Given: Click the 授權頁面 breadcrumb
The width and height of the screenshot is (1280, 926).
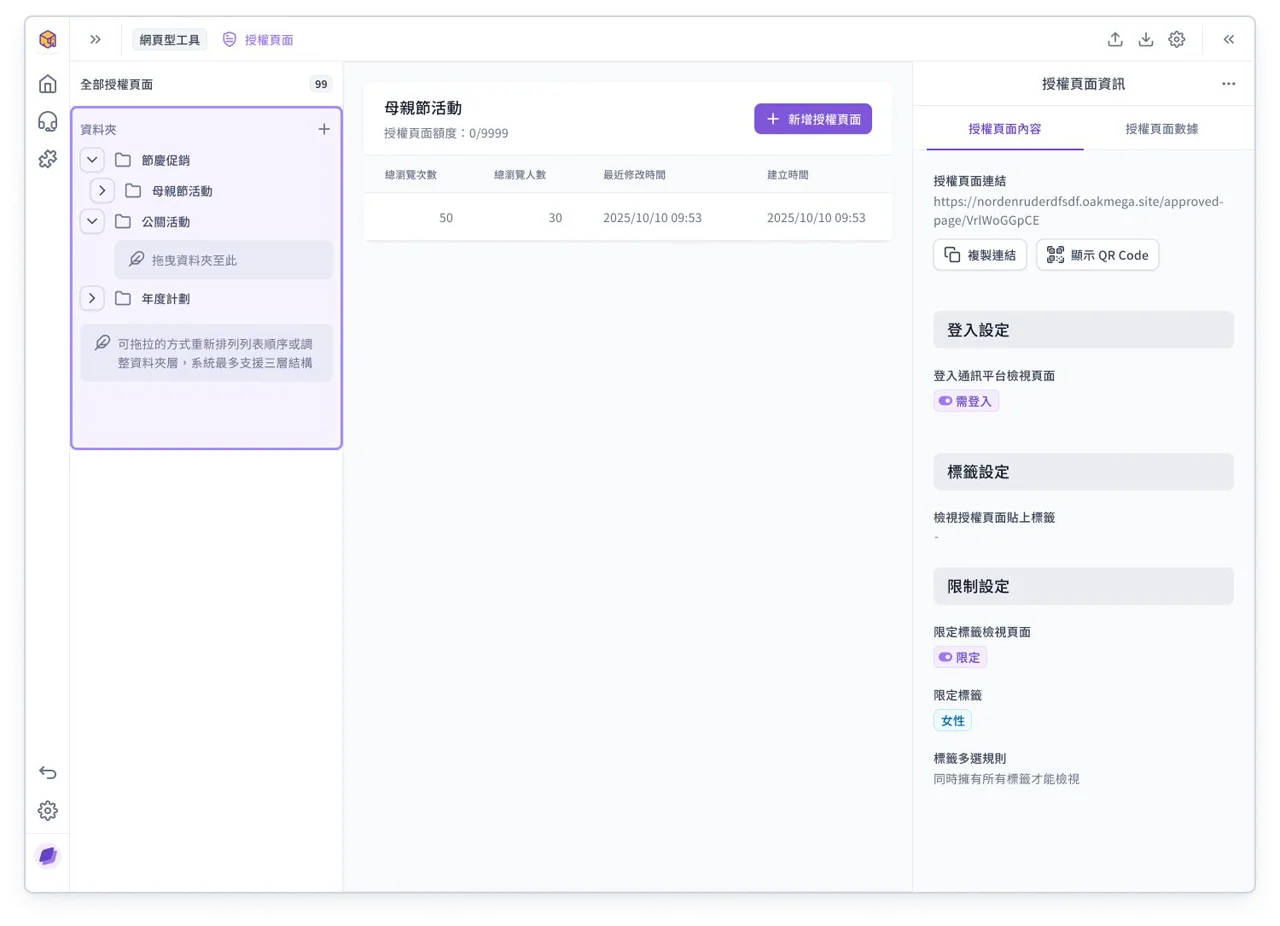Looking at the screenshot, I should [x=258, y=39].
